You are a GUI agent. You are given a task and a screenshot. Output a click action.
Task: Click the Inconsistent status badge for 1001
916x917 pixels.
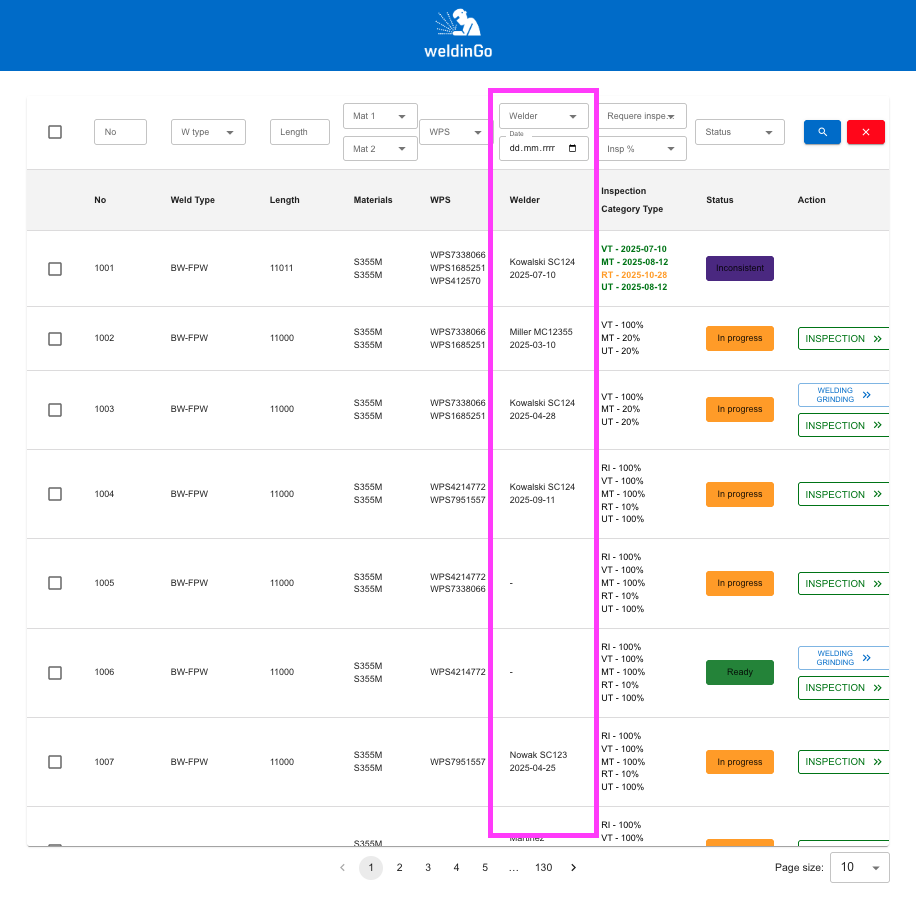click(x=739, y=268)
